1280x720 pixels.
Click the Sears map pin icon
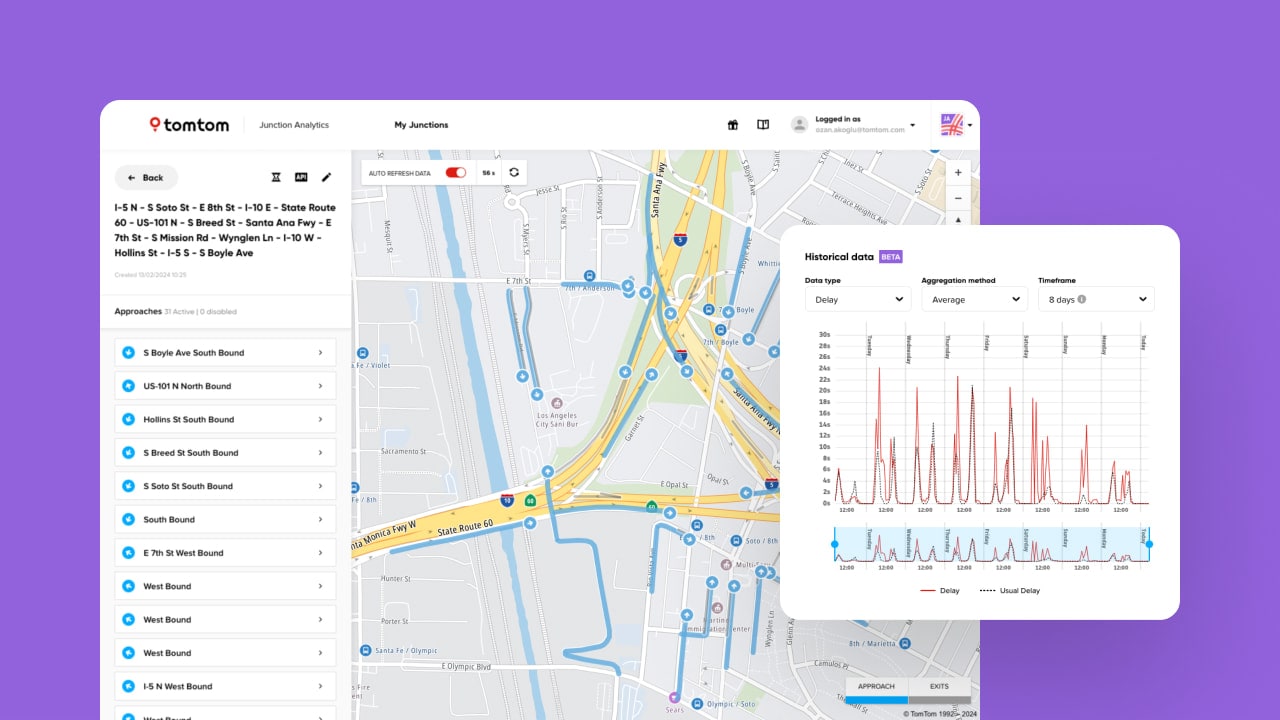tap(673, 697)
